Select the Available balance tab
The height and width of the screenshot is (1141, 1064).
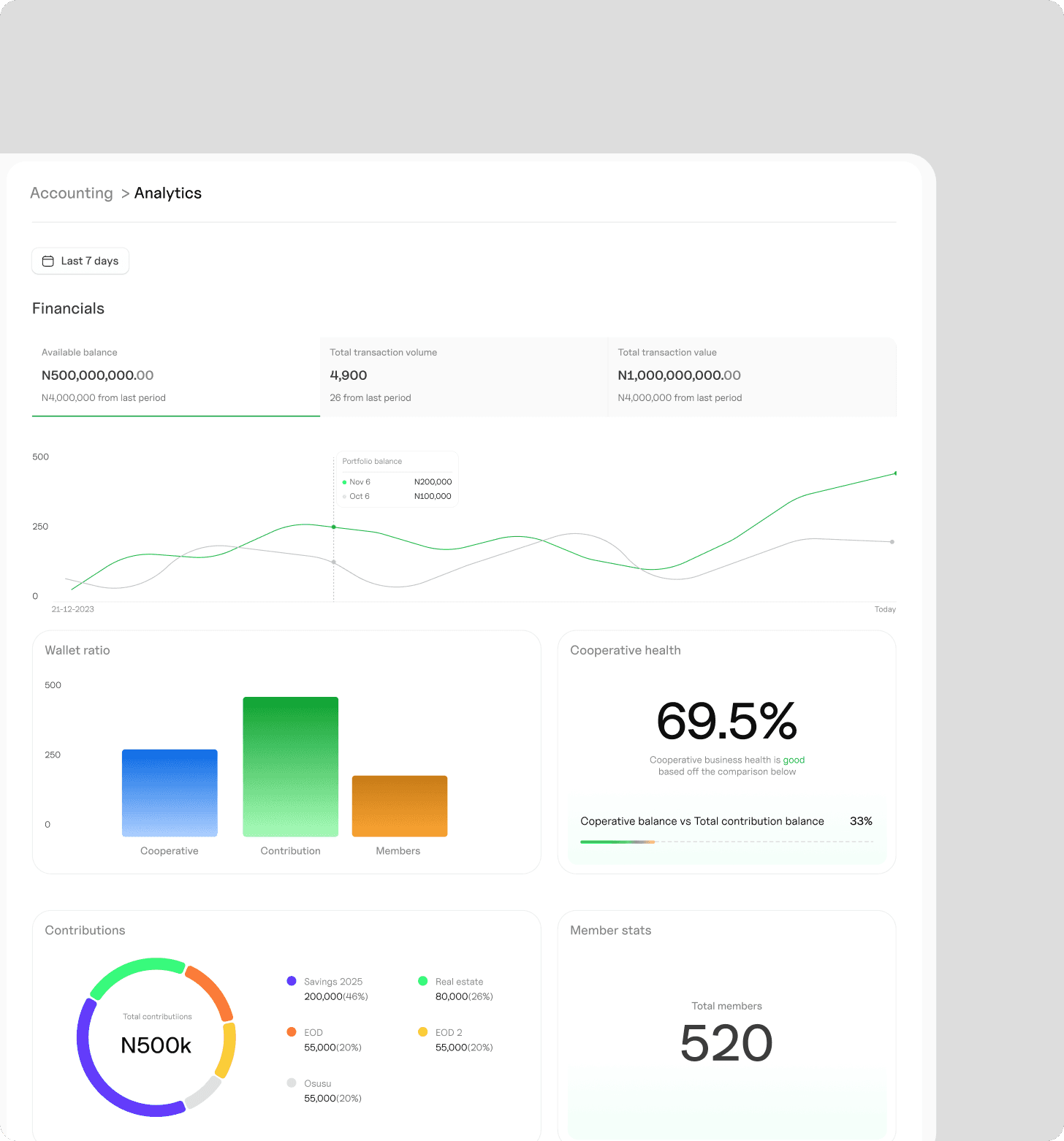pos(176,377)
